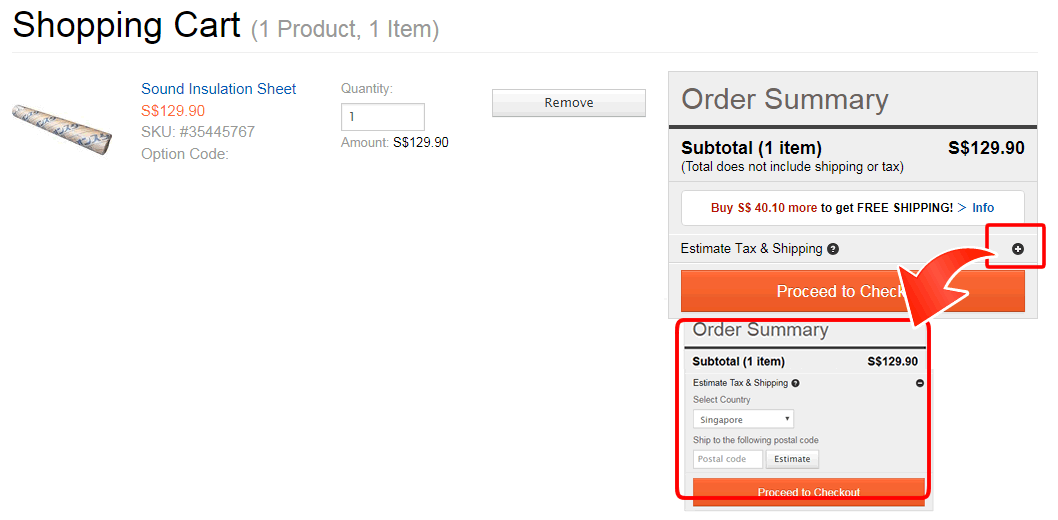
Task: Collapse estimate section with minus icon
Action: (920, 383)
